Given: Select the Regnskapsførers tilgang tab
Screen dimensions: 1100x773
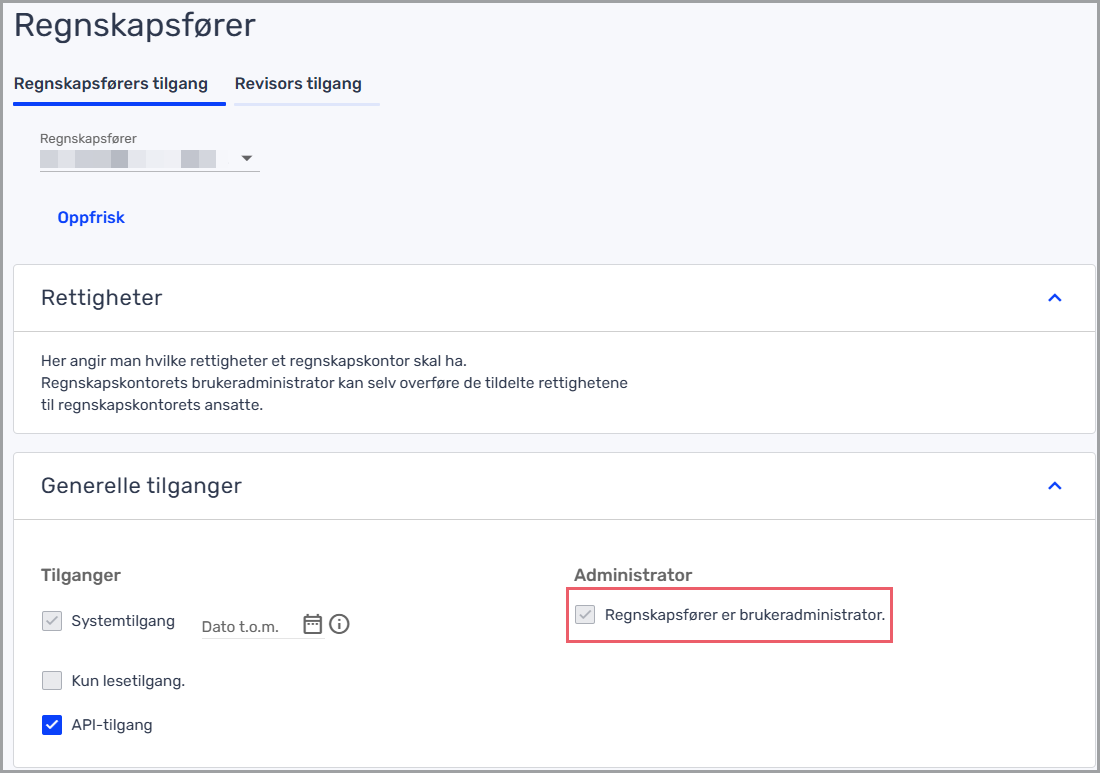Looking at the screenshot, I should tap(111, 84).
